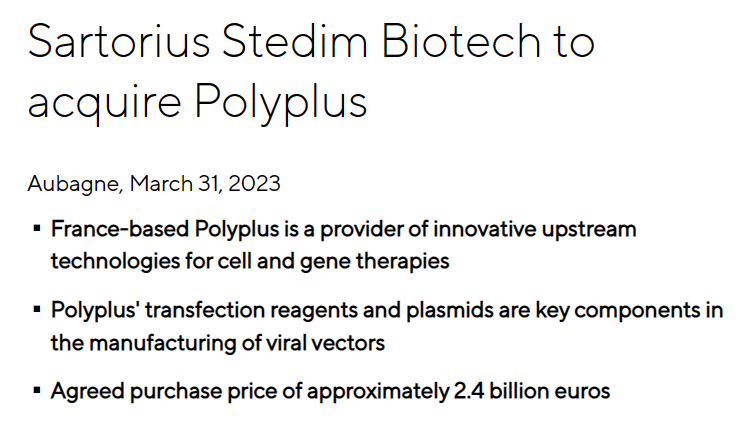Image resolution: width=746 pixels, height=427 pixels.
Task: Click the bullet marker before "Agreed purchase price"
Action: point(36,391)
